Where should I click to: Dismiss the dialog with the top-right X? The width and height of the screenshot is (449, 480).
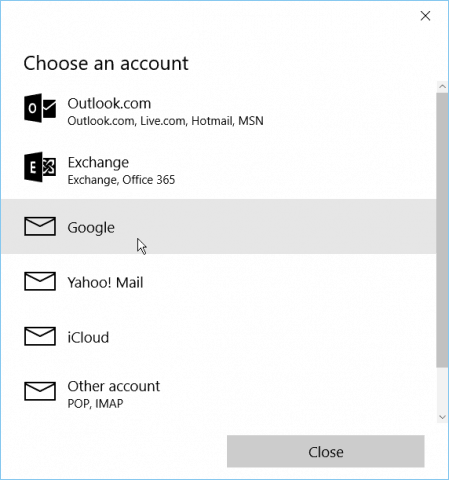coord(425,16)
